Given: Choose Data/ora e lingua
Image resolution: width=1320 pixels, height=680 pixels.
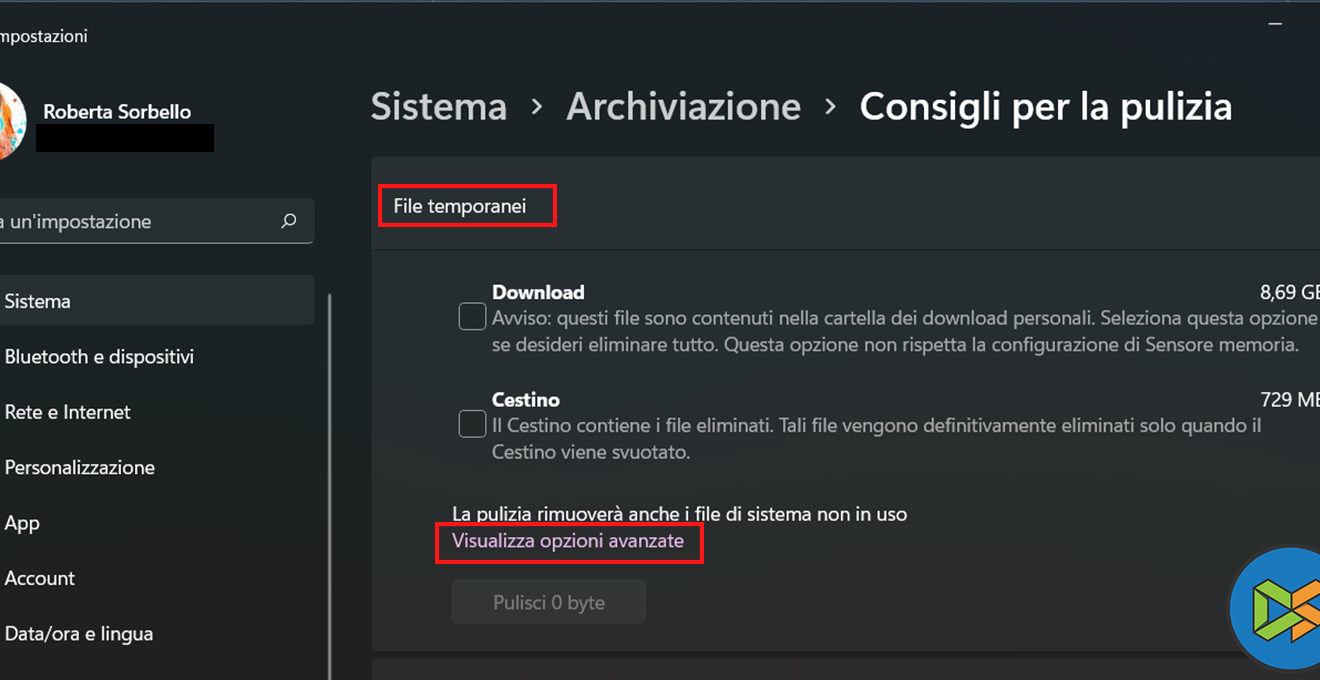Looking at the screenshot, I should click(x=79, y=634).
